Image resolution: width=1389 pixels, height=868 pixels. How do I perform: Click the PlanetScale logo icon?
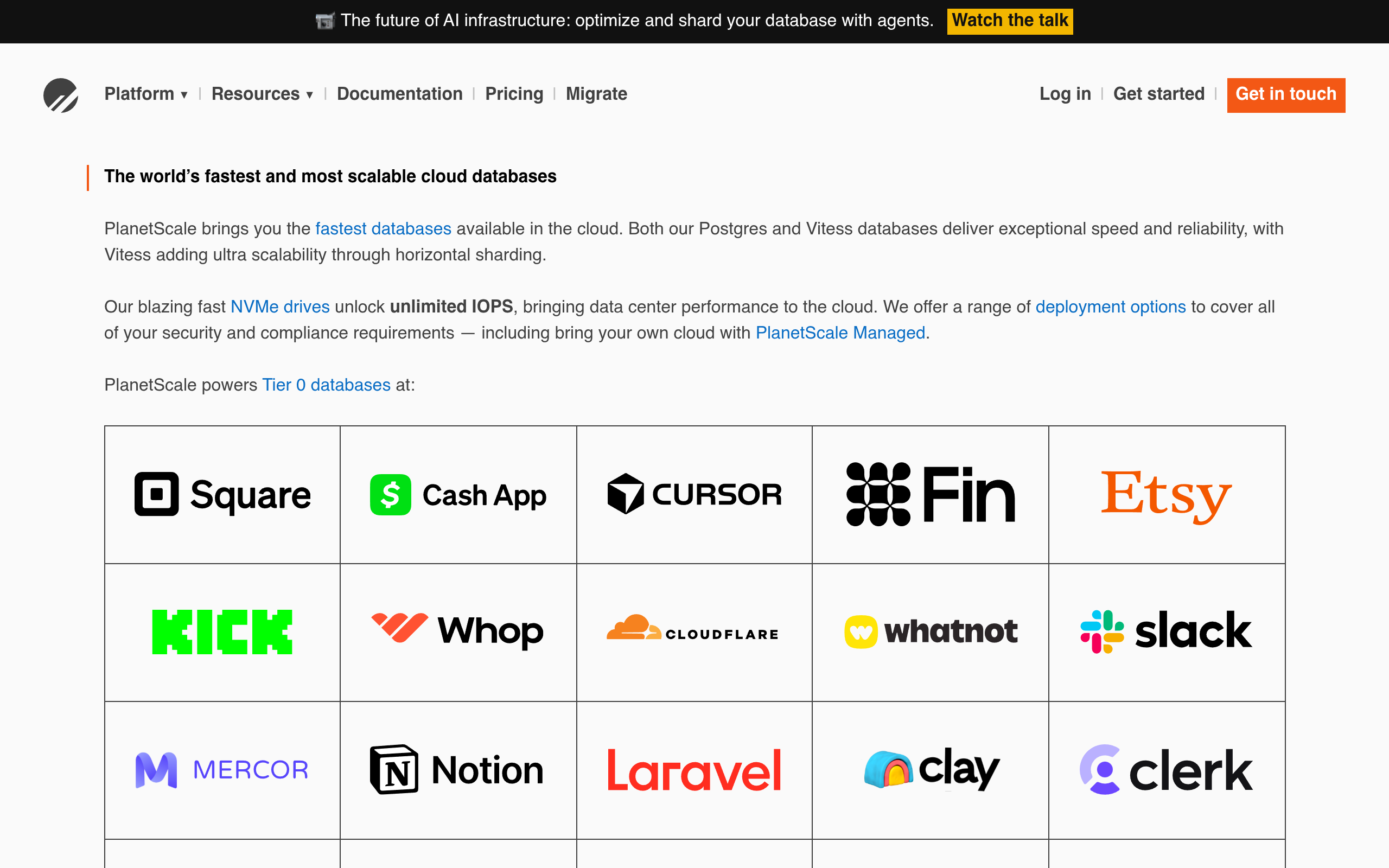[x=61, y=95]
